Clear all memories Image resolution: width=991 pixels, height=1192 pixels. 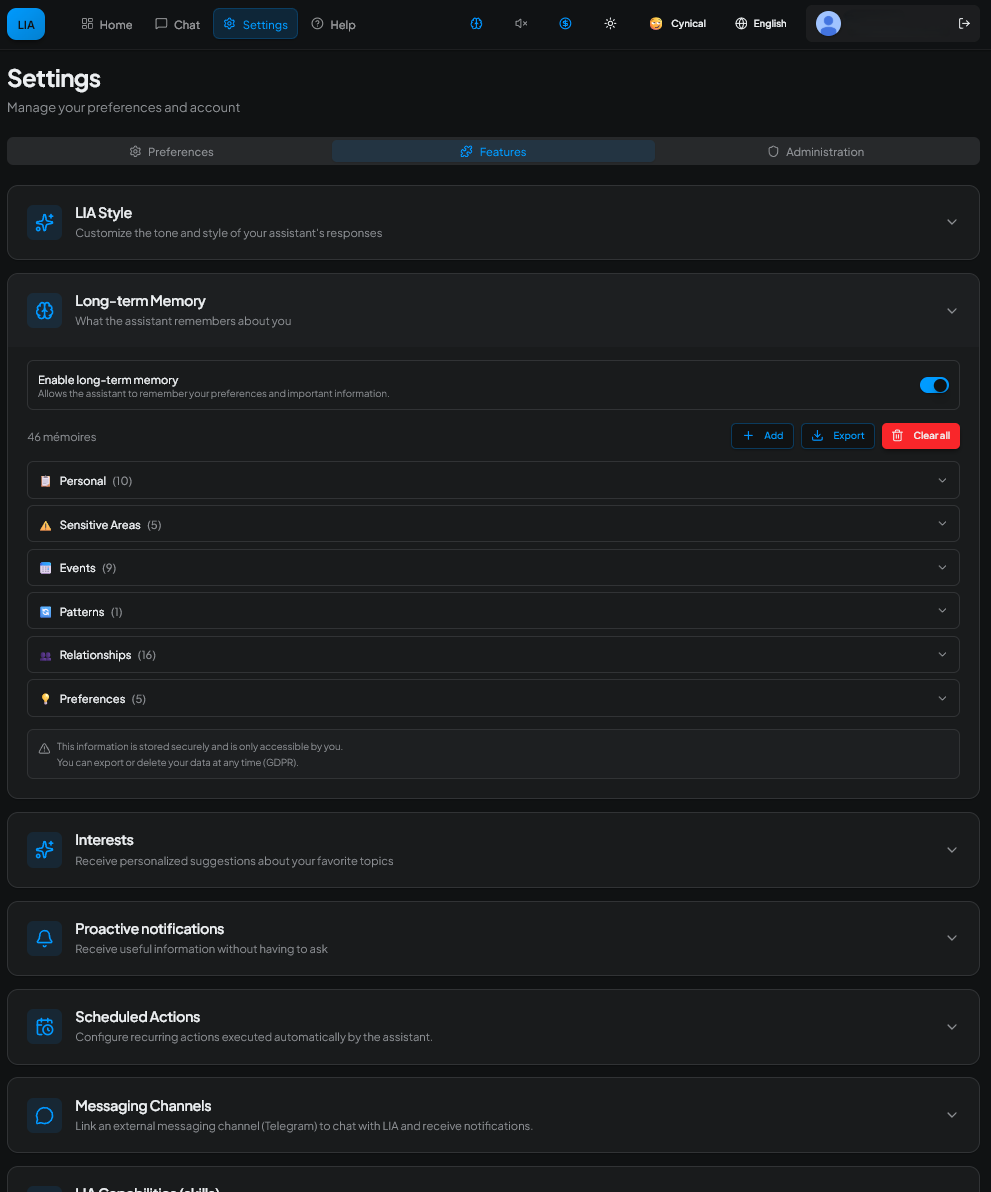coord(920,435)
